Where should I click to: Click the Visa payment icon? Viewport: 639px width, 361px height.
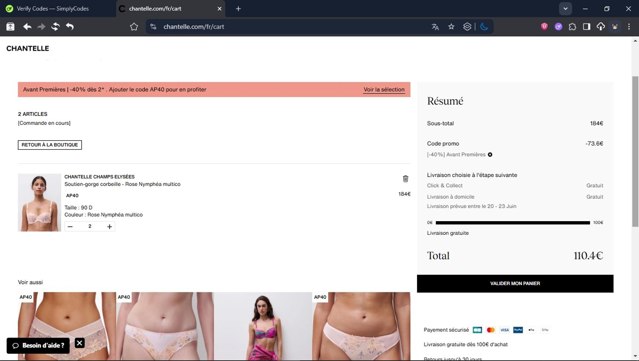pyautogui.click(x=505, y=330)
